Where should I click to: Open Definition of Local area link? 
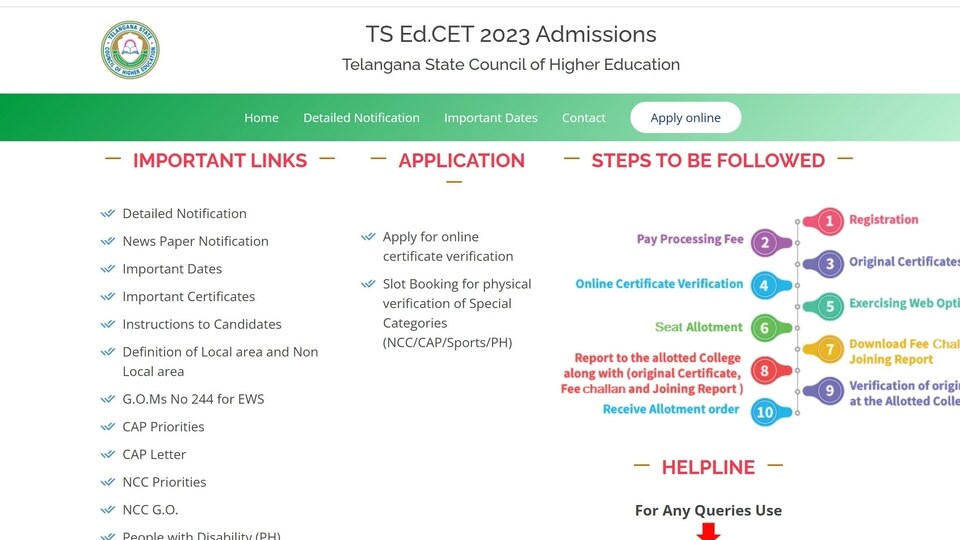tap(220, 361)
